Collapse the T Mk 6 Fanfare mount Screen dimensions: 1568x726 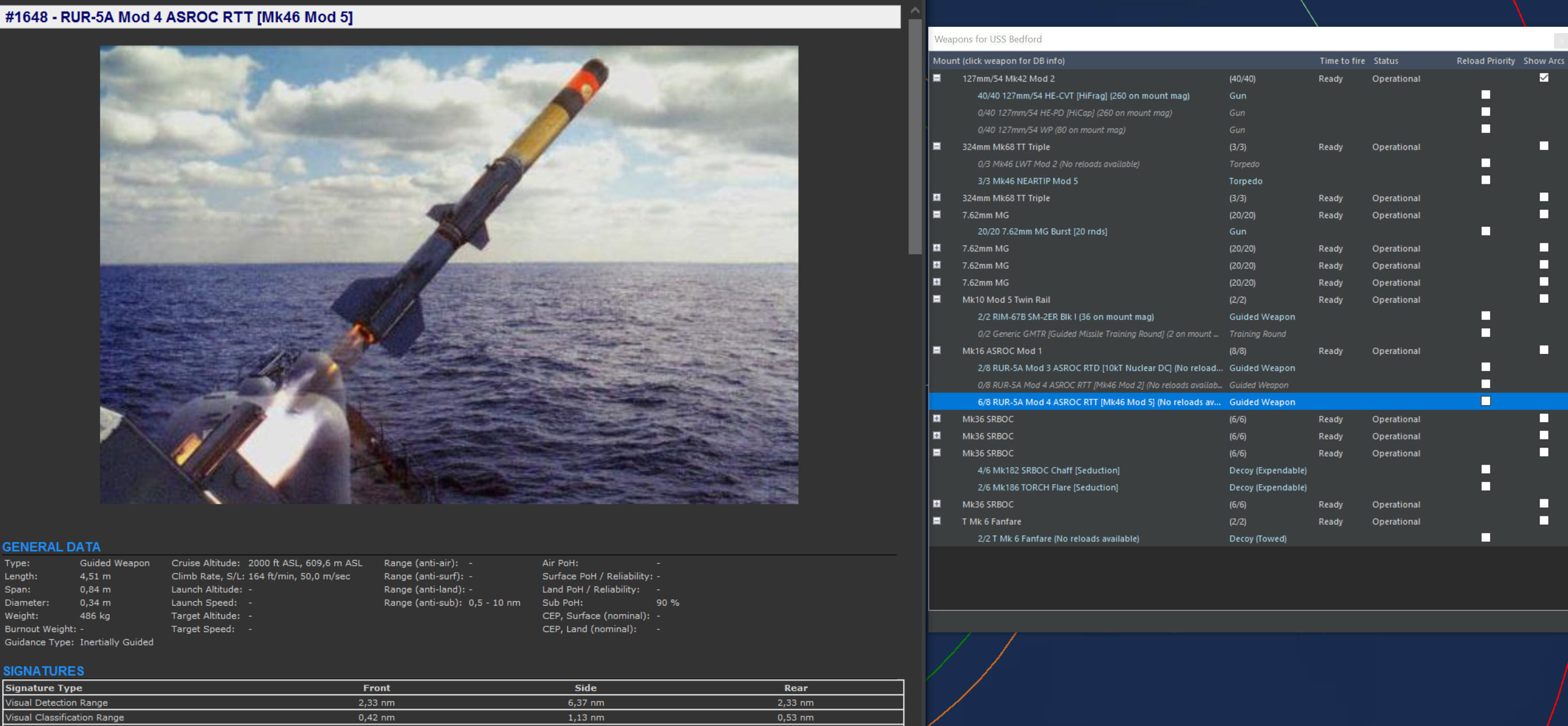pyautogui.click(x=937, y=520)
